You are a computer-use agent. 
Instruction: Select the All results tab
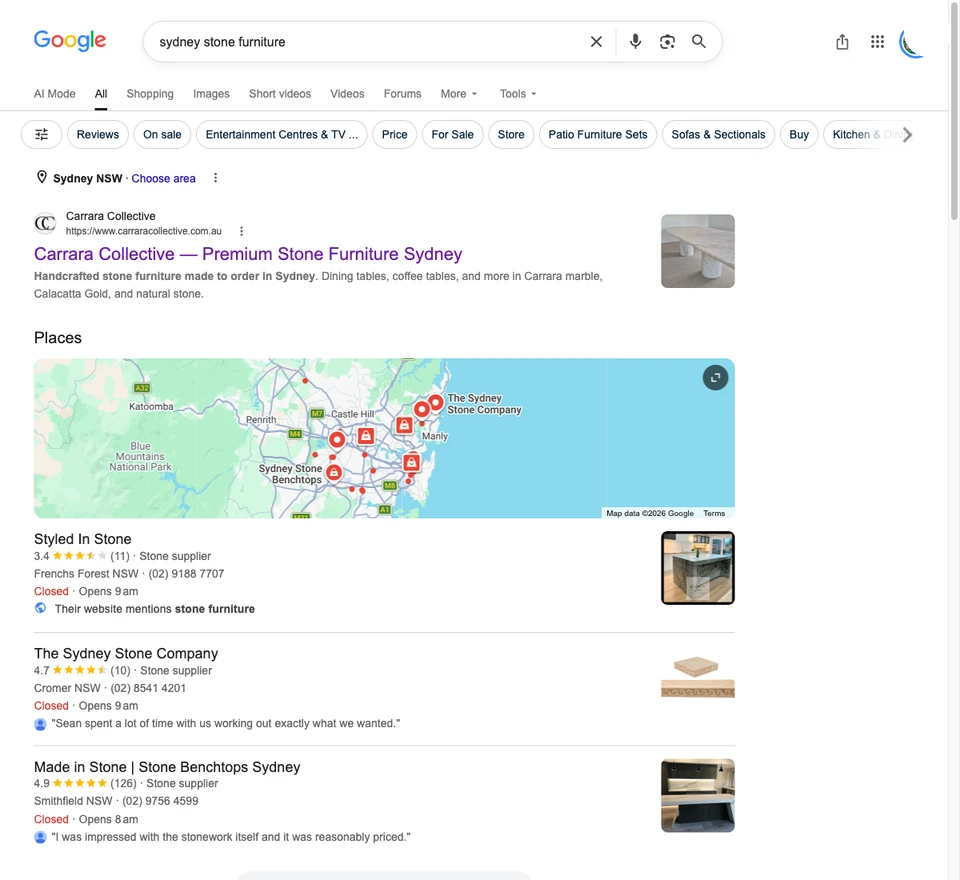tap(101, 94)
